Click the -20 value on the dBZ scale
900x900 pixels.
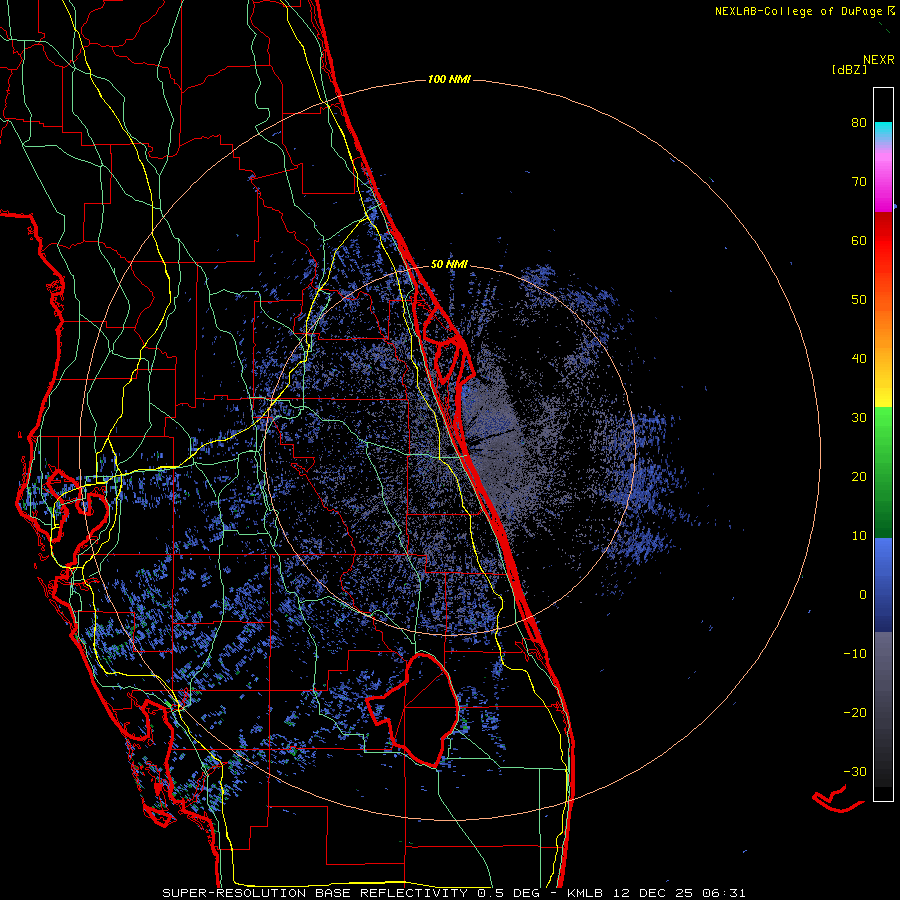tap(855, 712)
